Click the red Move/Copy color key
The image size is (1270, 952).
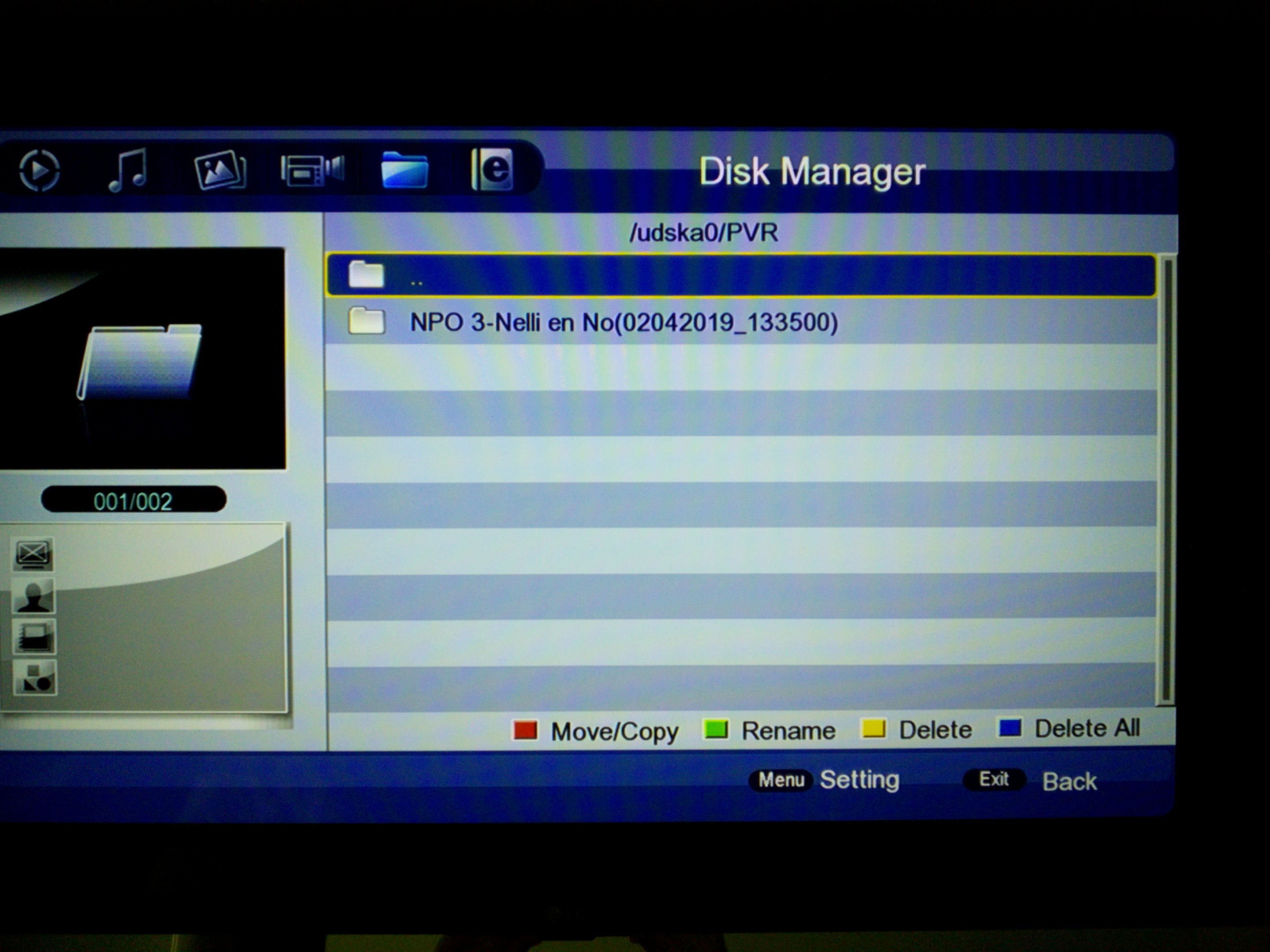pyautogui.click(x=525, y=730)
